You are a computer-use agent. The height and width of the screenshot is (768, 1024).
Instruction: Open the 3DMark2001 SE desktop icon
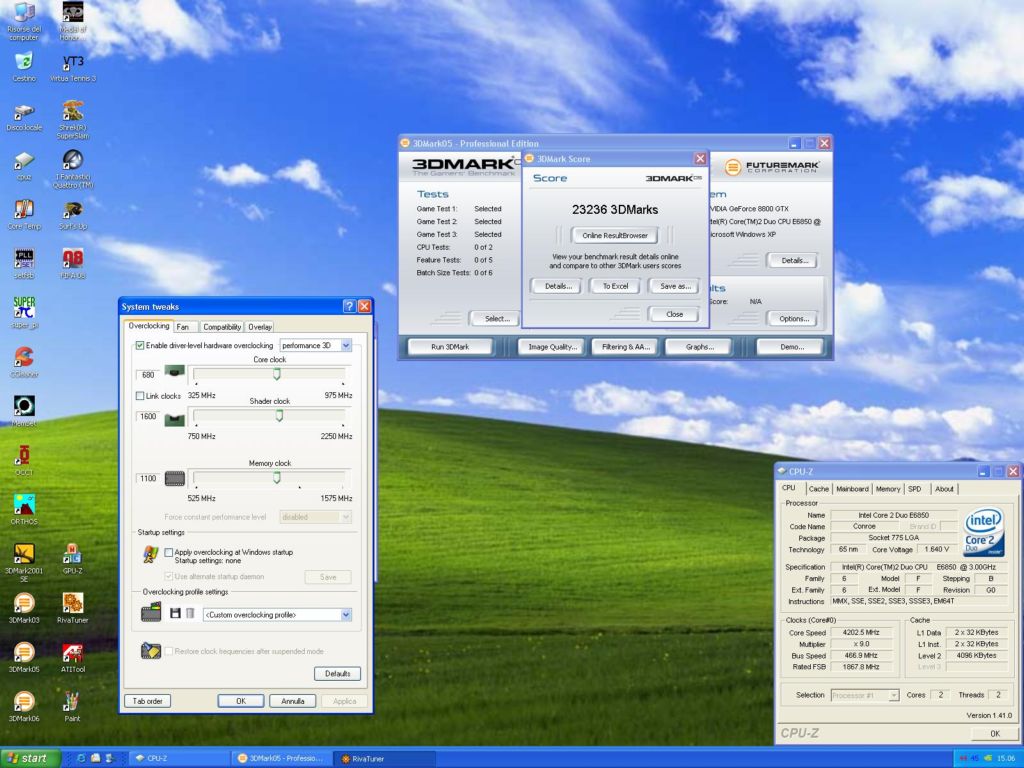(24, 561)
